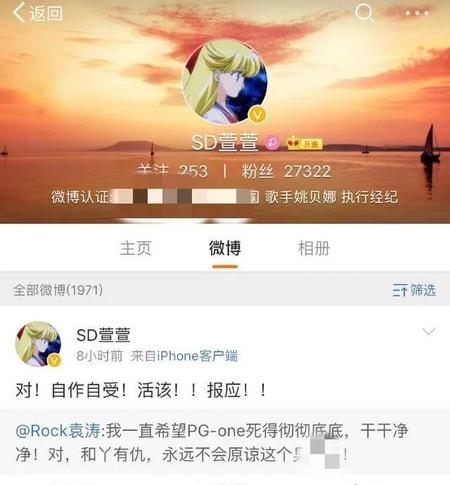Open the following count 253

tap(173, 171)
